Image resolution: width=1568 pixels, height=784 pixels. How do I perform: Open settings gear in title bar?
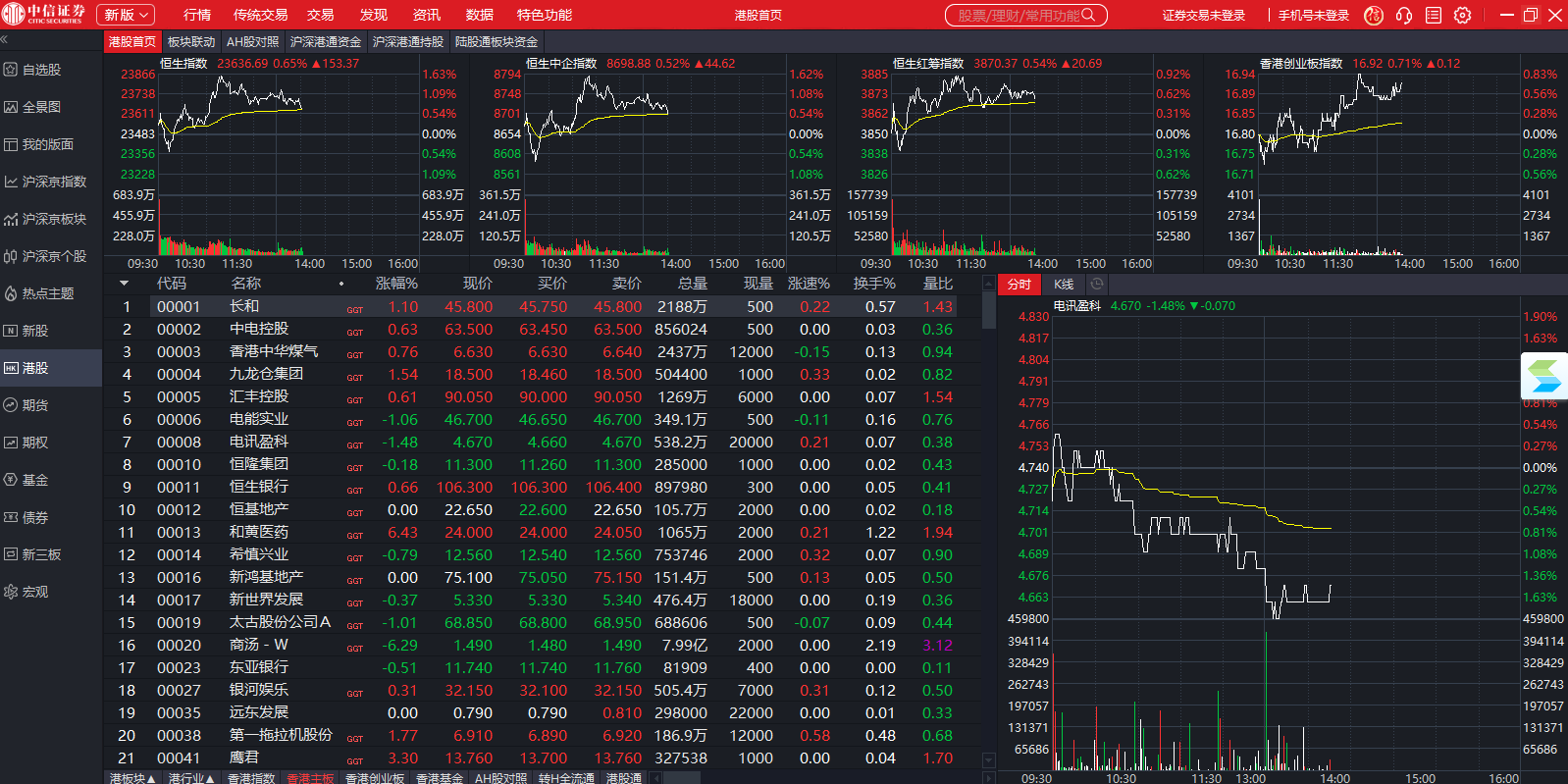pyautogui.click(x=1462, y=15)
